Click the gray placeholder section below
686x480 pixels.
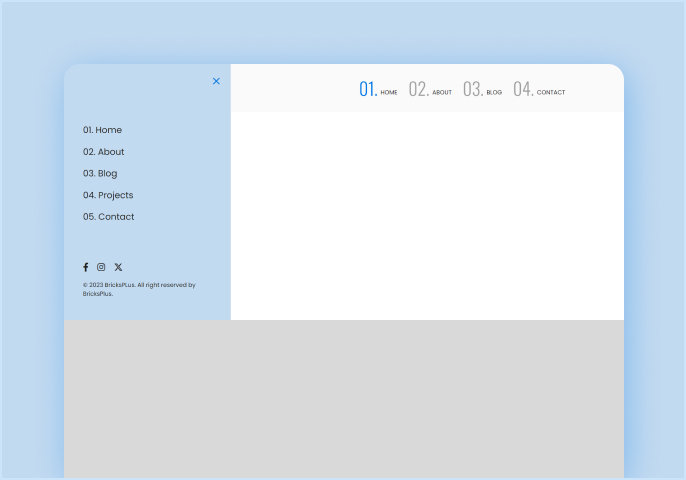pyautogui.click(x=343, y=398)
